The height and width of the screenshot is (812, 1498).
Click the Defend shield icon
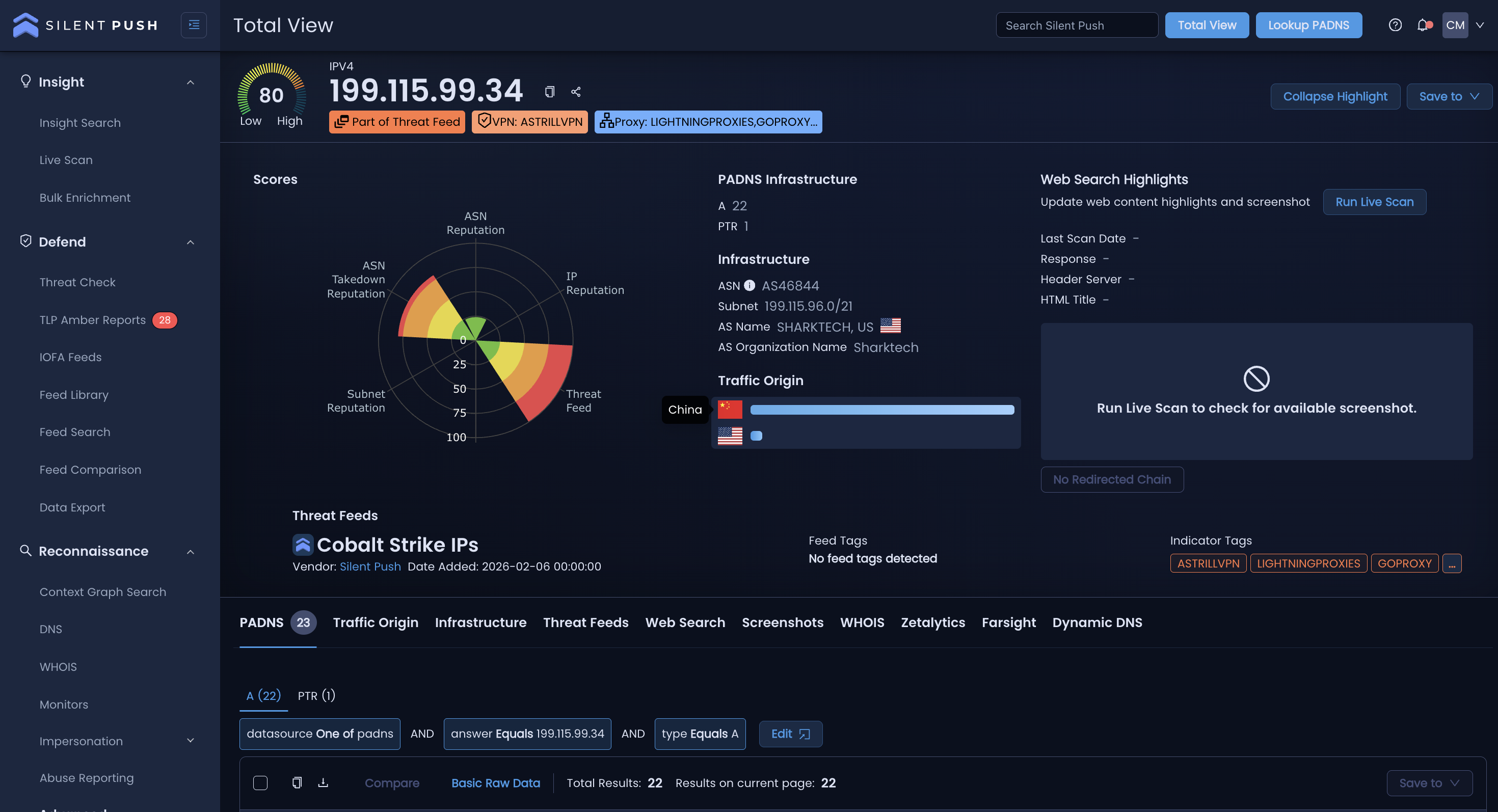pos(25,241)
